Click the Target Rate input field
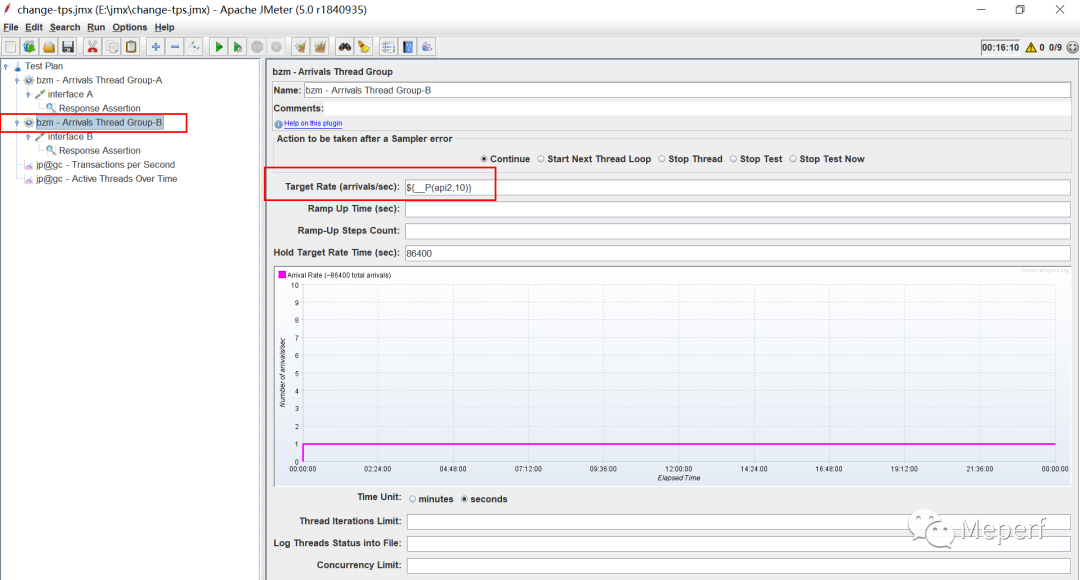This screenshot has height=580, width=1080. coord(738,187)
